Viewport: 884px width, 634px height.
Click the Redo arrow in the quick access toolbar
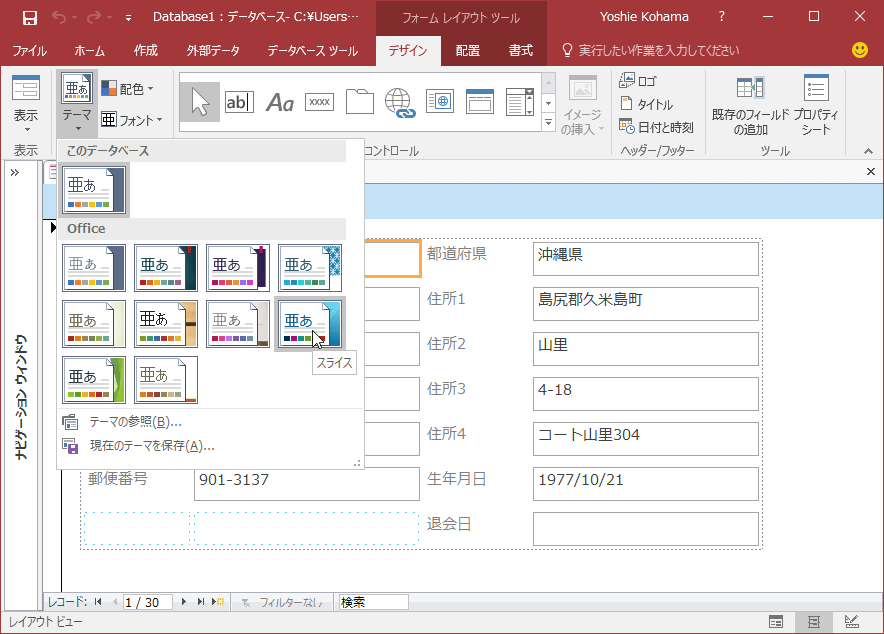[94, 17]
